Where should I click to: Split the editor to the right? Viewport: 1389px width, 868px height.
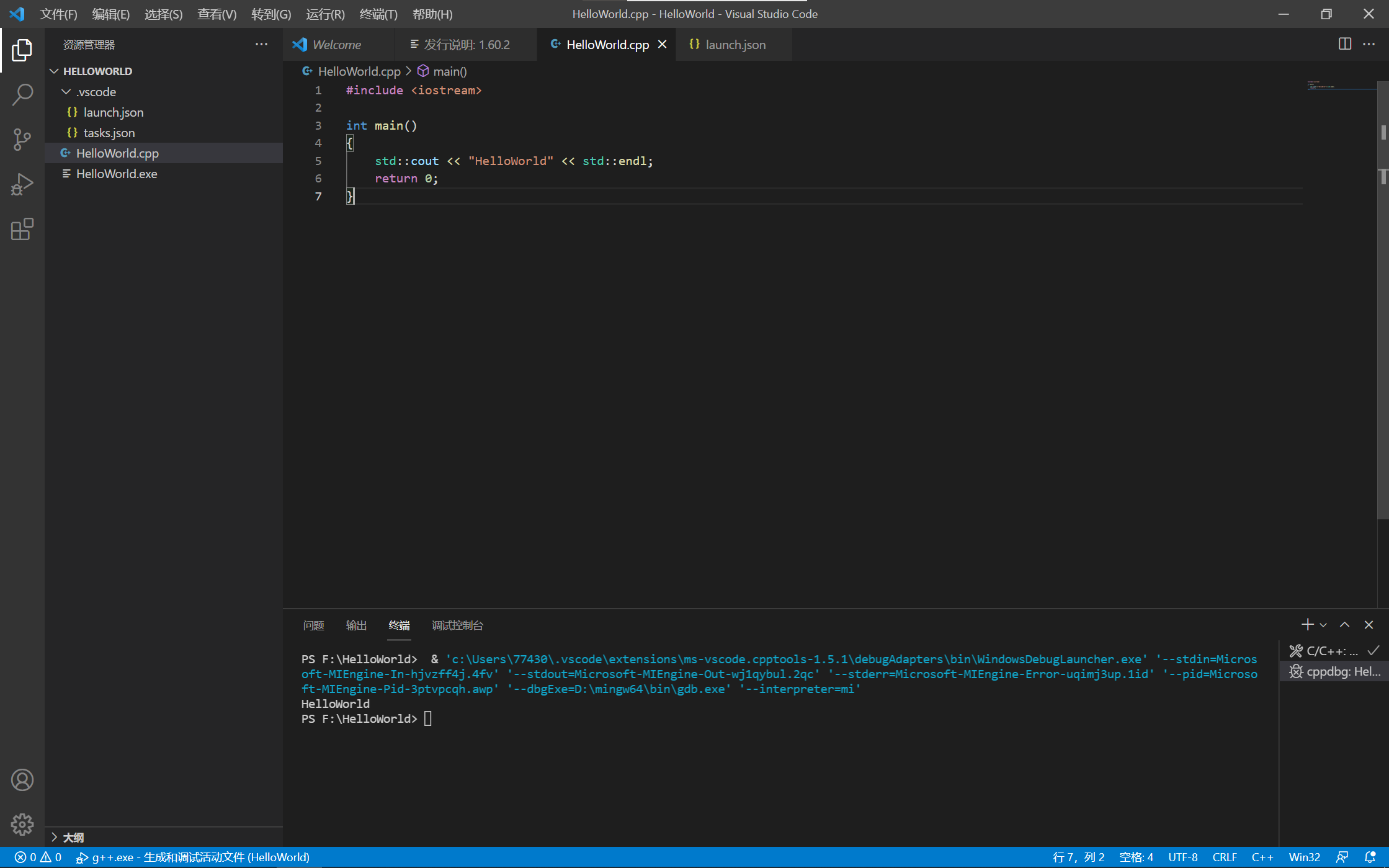click(x=1345, y=44)
